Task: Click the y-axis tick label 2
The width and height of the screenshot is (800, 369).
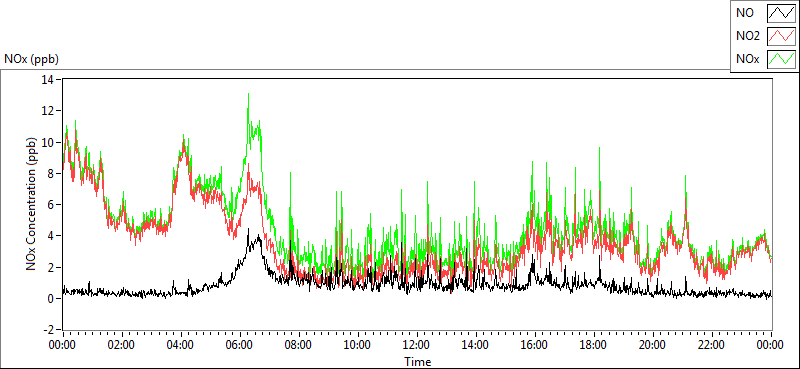Action: [x=52, y=267]
